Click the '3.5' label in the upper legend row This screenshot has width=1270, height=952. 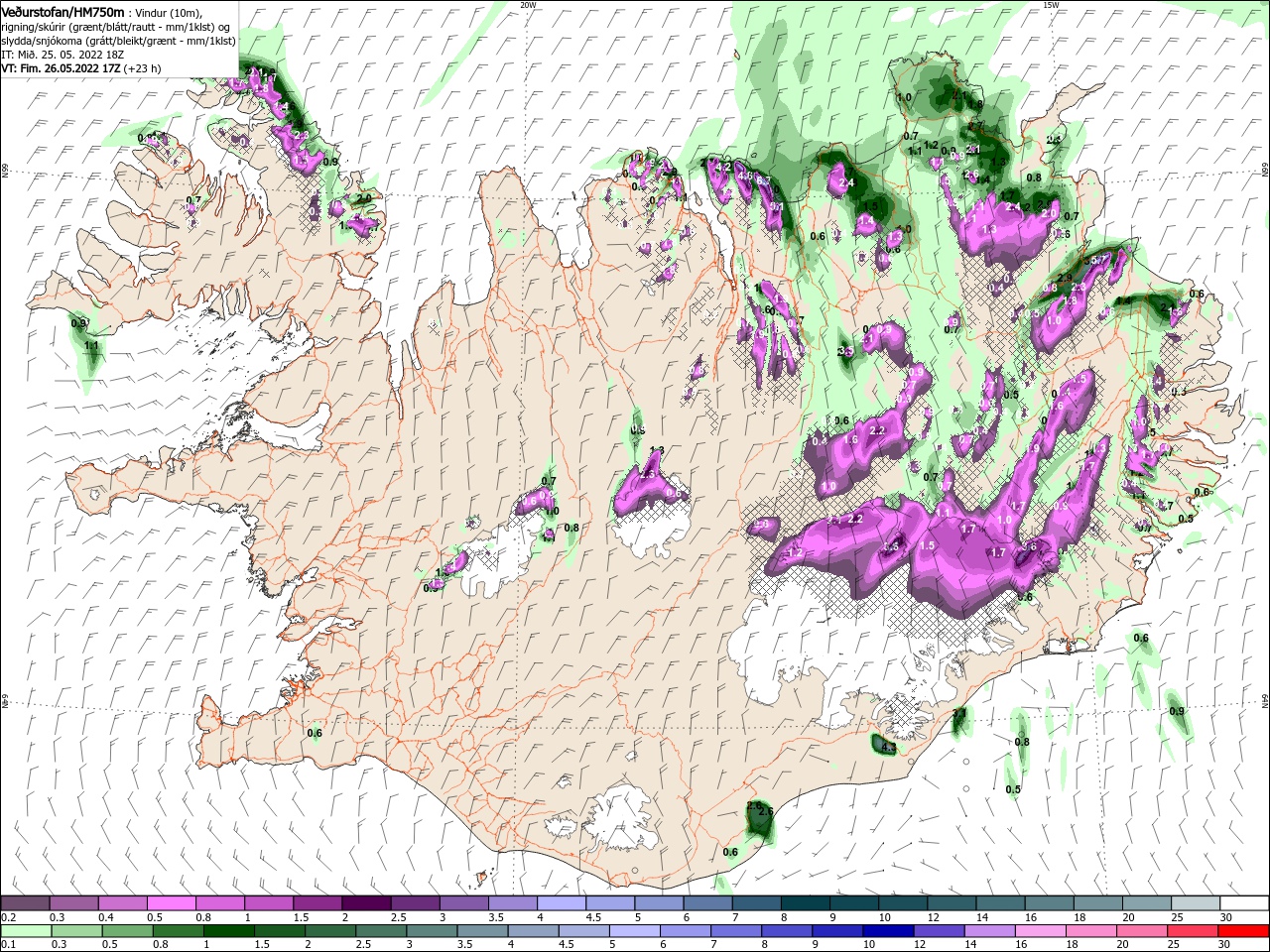496,916
